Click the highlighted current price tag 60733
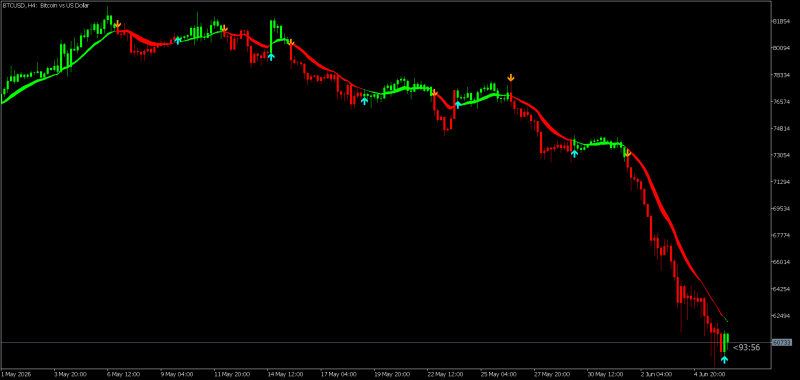Image resolution: width=800 pixels, height=380 pixels. coord(782,342)
